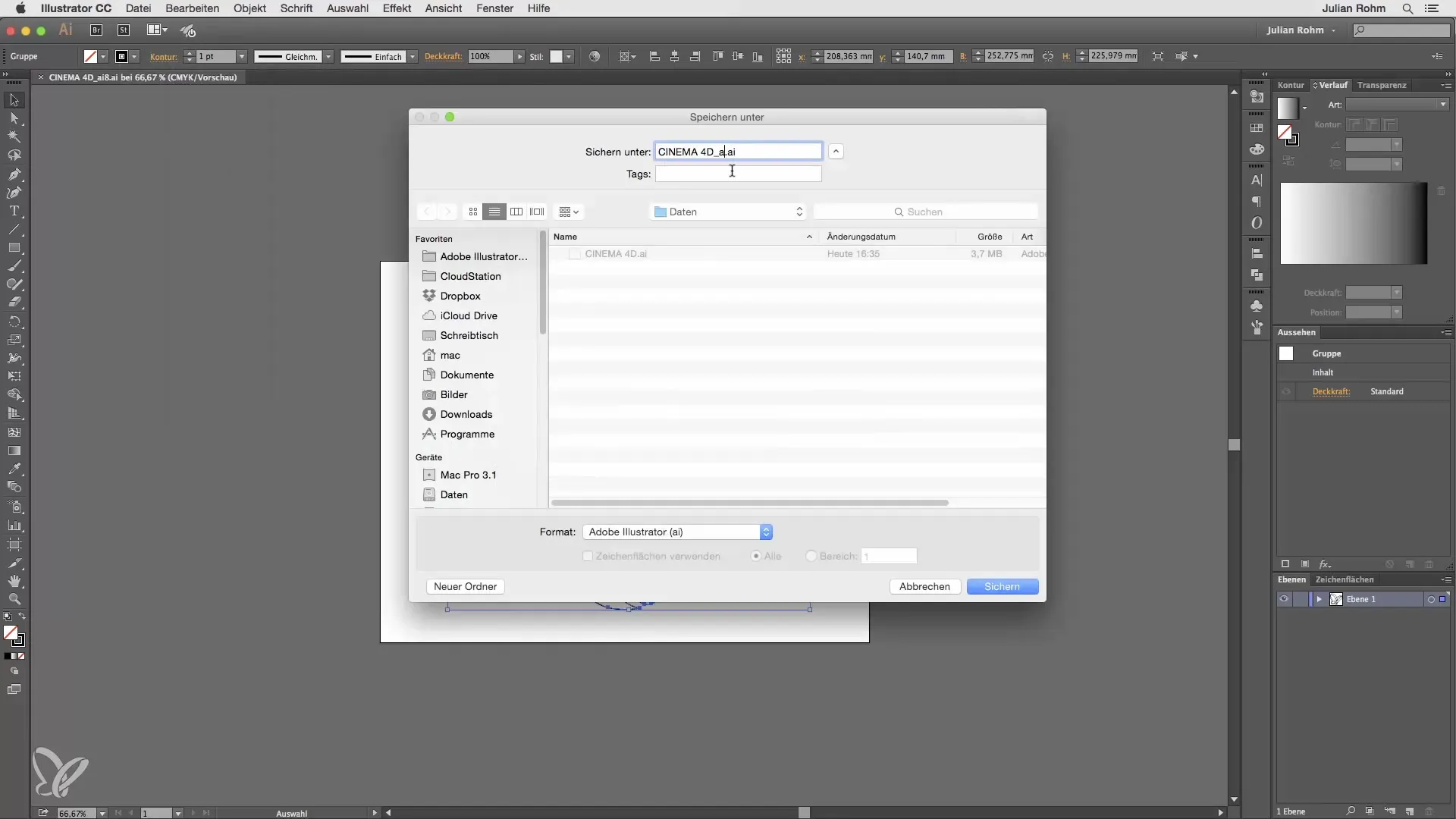The width and height of the screenshot is (1456, 819).
Task: Select the Magic Wand tool
Action: point(14,137)
